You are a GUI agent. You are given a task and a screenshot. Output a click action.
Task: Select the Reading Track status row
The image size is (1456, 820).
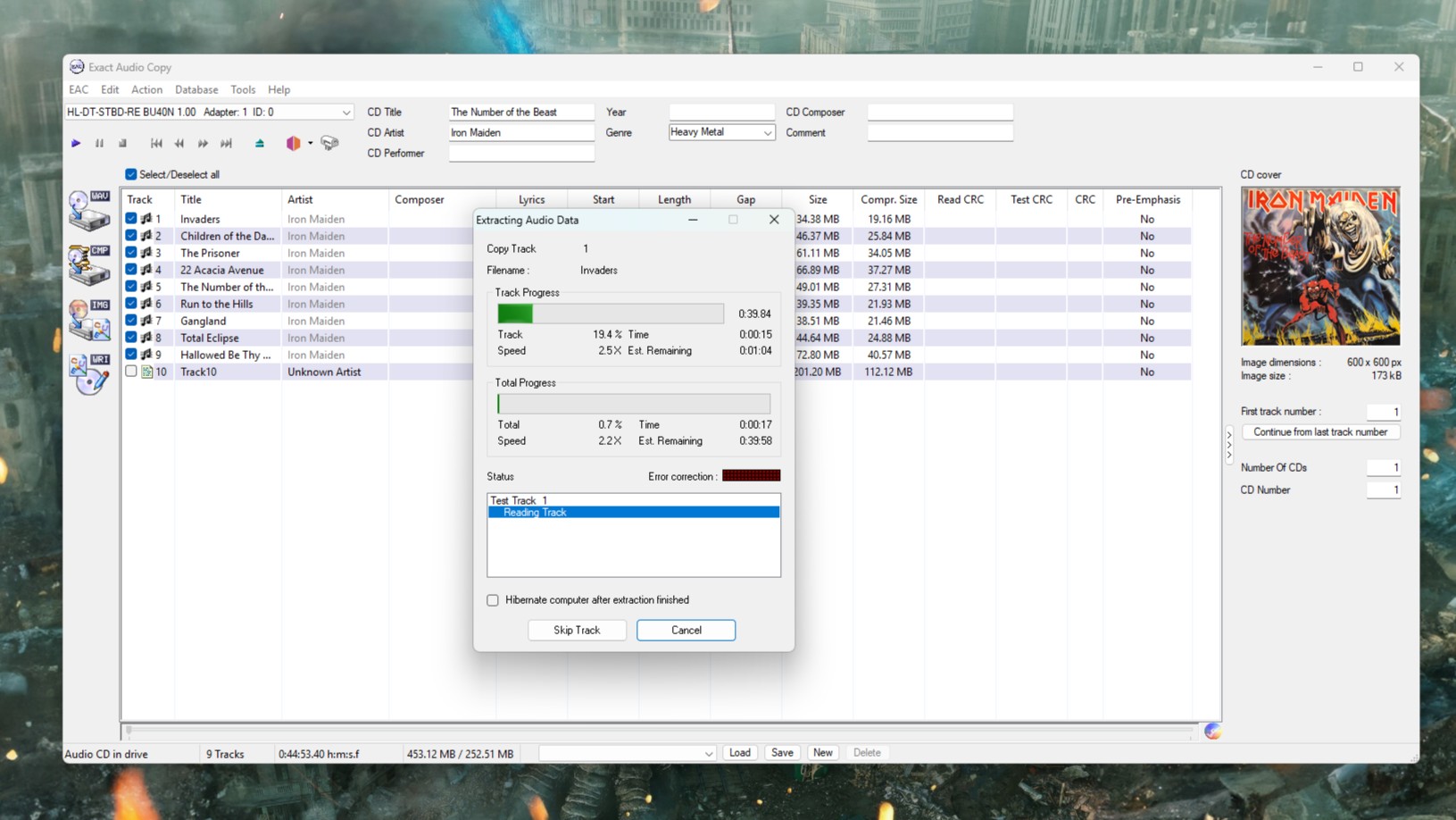click(634, 512)
